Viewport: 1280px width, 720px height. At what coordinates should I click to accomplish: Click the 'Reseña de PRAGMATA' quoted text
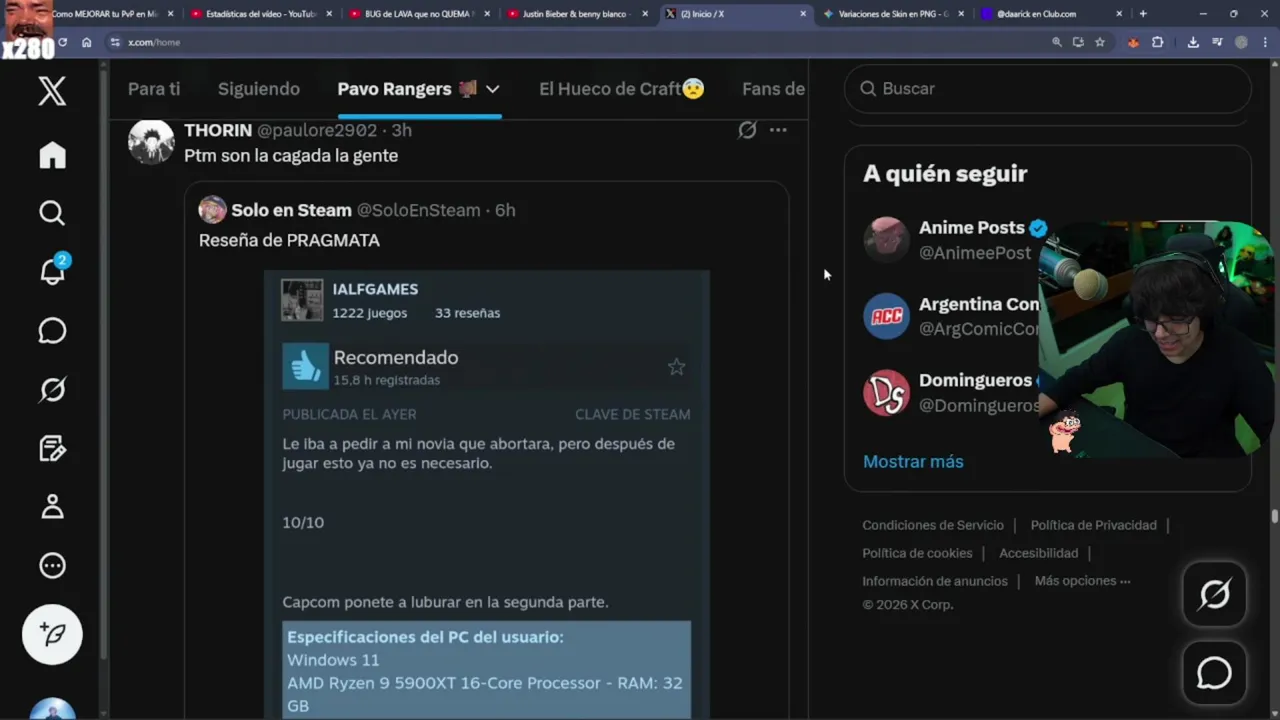click(289, 240)
